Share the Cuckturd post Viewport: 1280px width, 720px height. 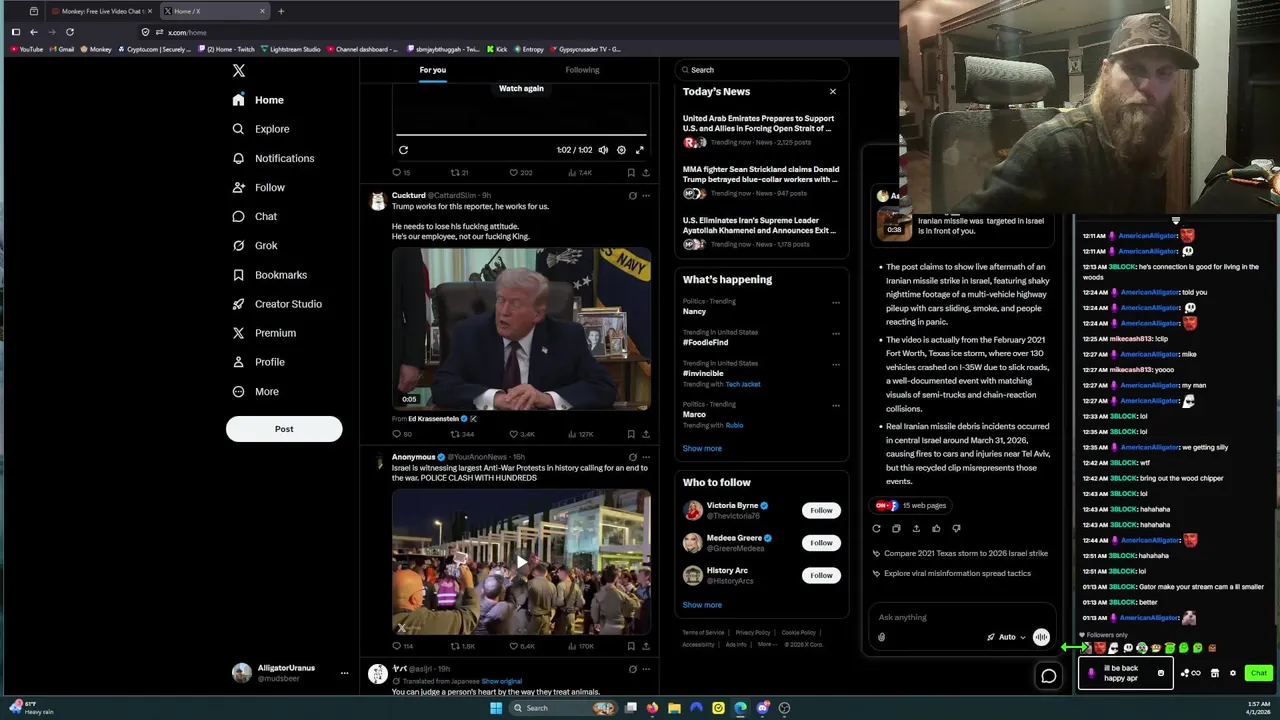646,434
